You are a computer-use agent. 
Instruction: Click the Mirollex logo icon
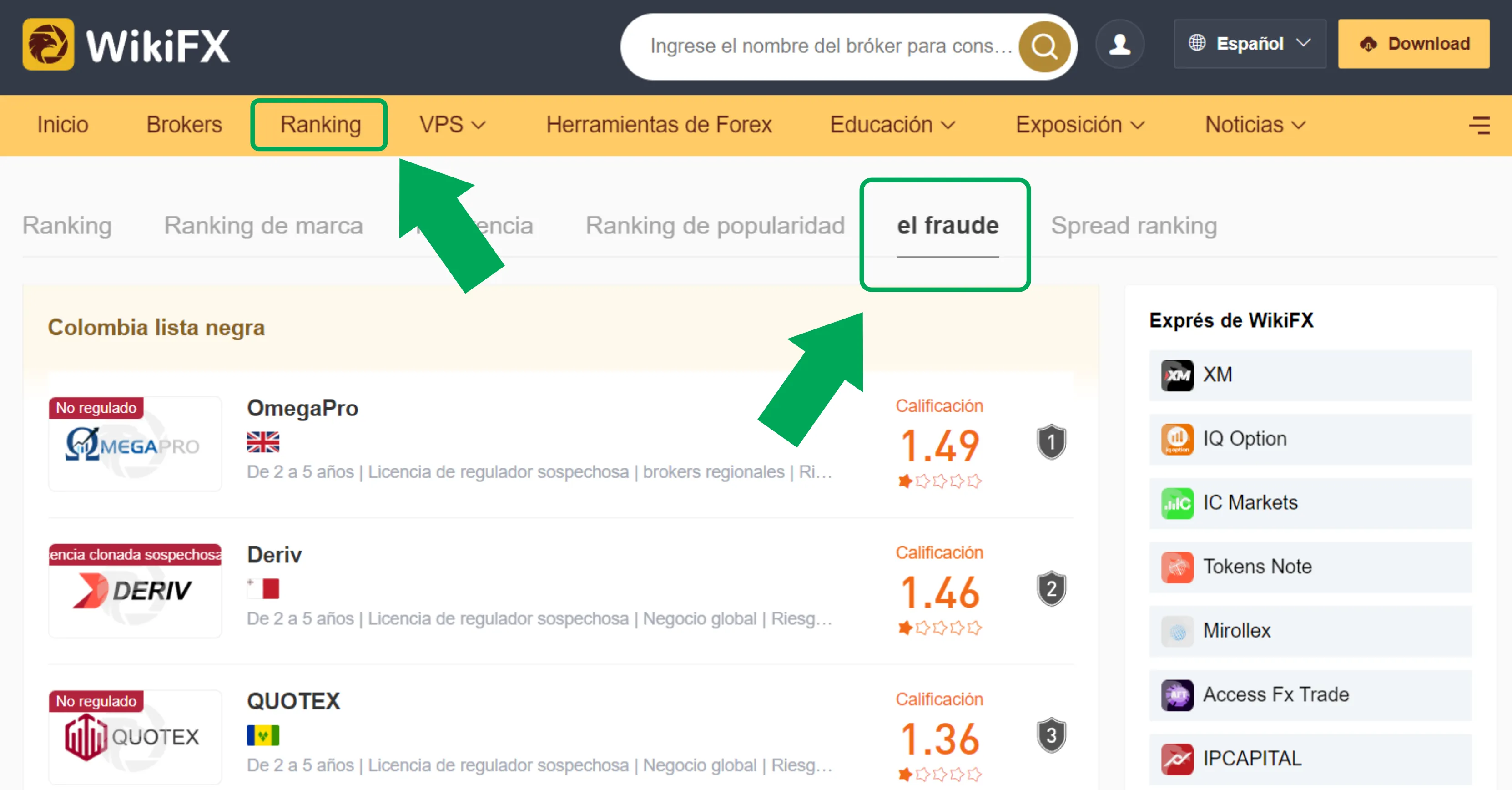click(x=1177, y=632)
